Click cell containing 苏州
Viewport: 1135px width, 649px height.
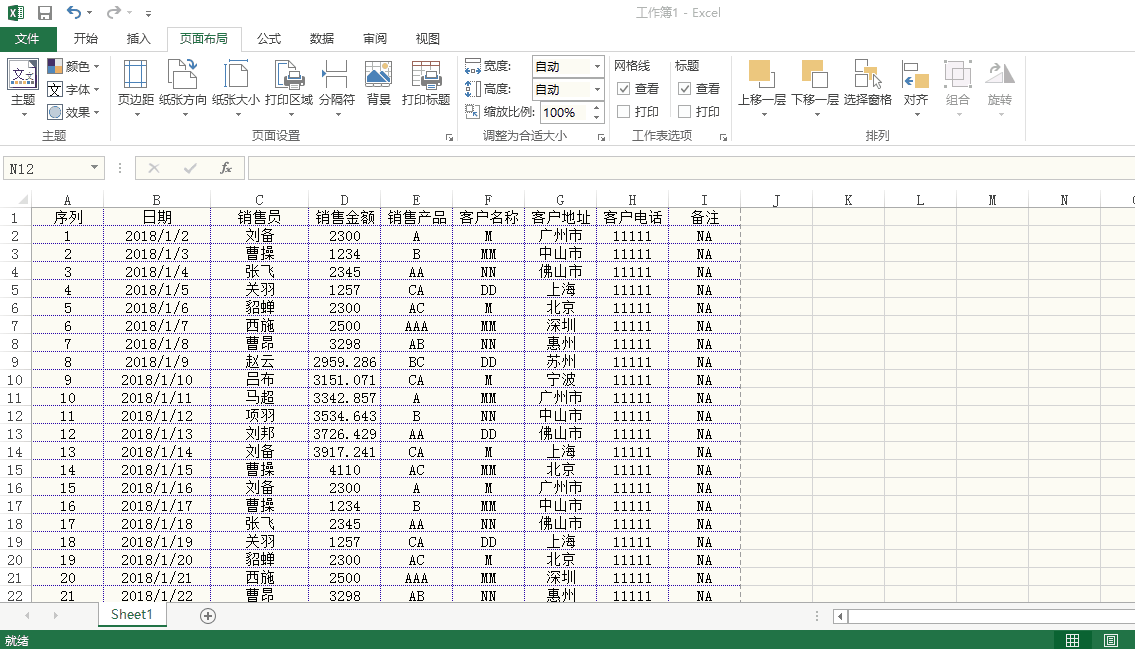(560, 362)
